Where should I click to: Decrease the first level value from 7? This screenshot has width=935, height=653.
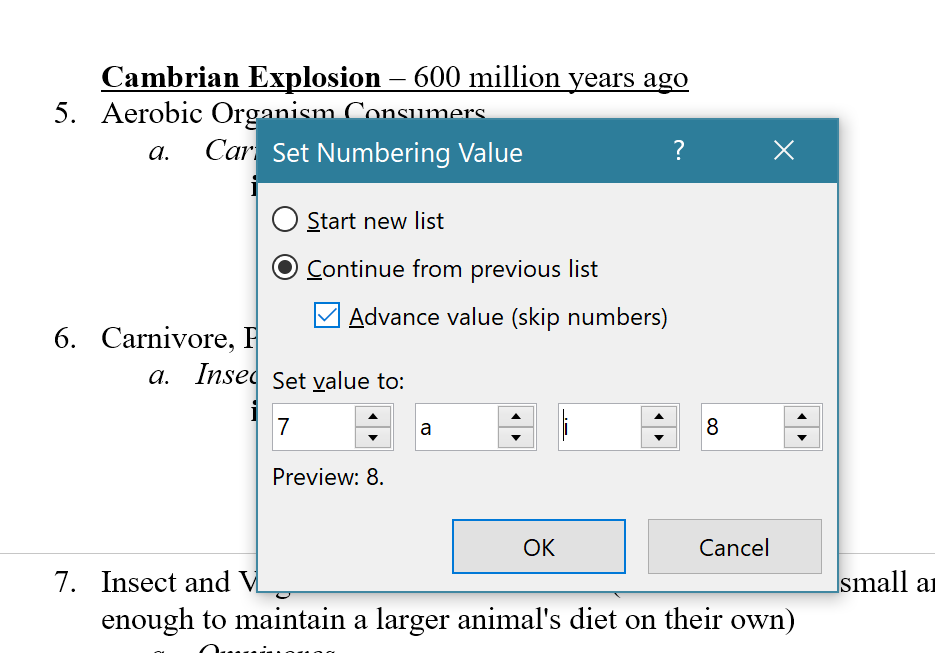[x=373, y=438]
